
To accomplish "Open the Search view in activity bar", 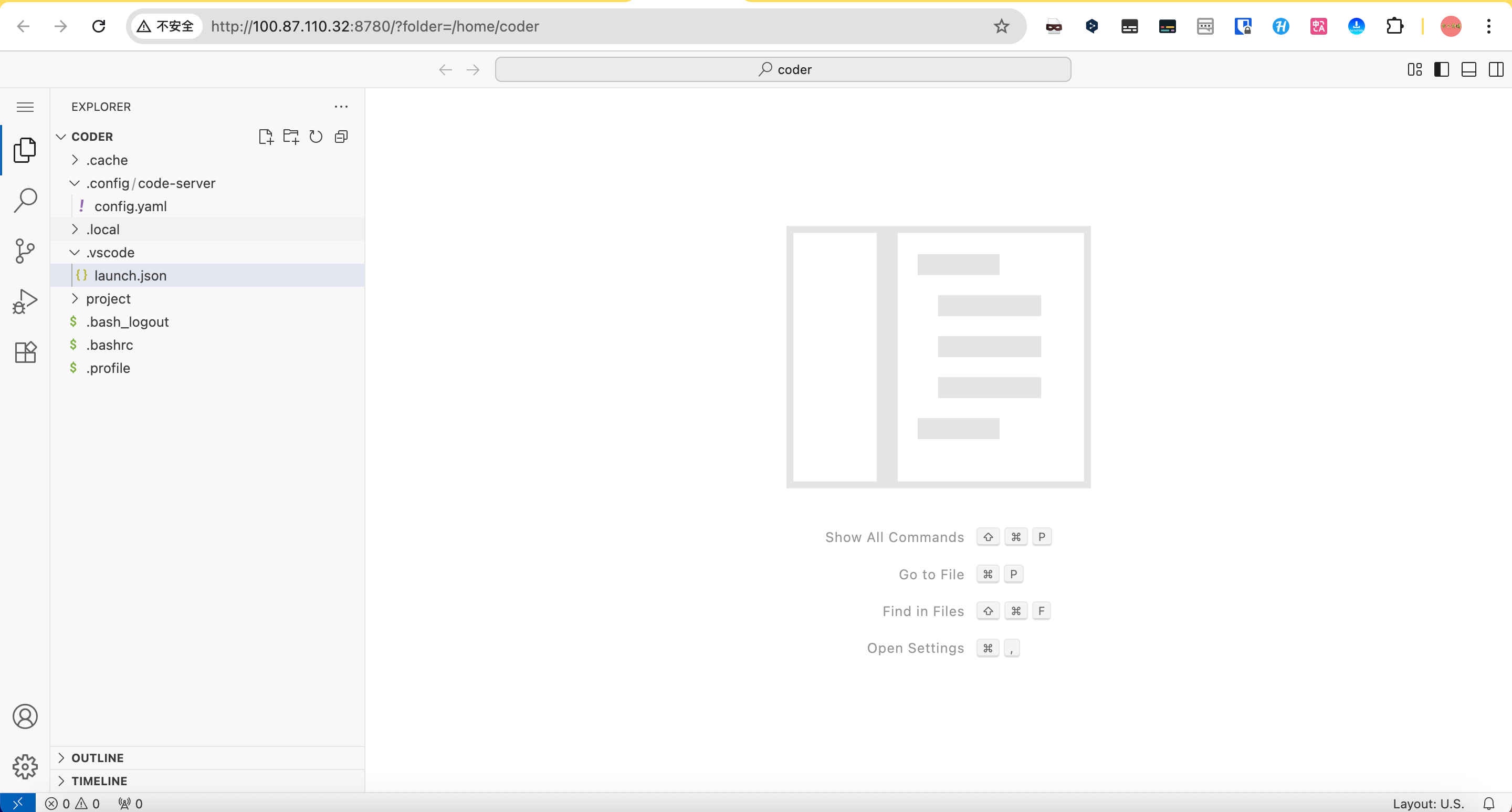I will pyautogui.click(x=25, y=200).
